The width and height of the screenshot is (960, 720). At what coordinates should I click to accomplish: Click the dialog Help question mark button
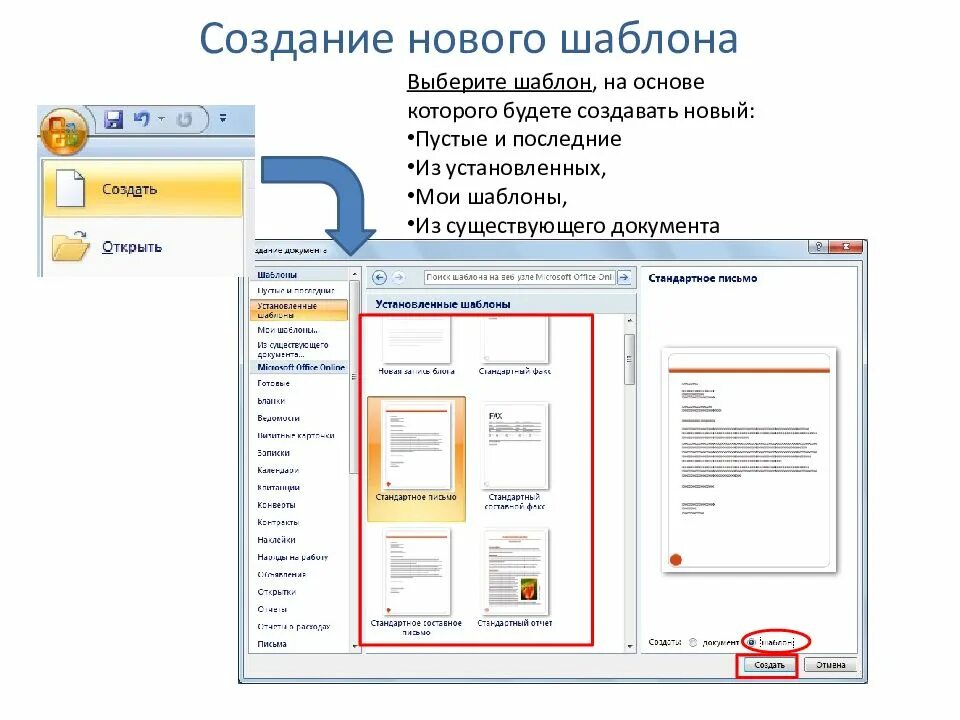[x=818, y=247]
